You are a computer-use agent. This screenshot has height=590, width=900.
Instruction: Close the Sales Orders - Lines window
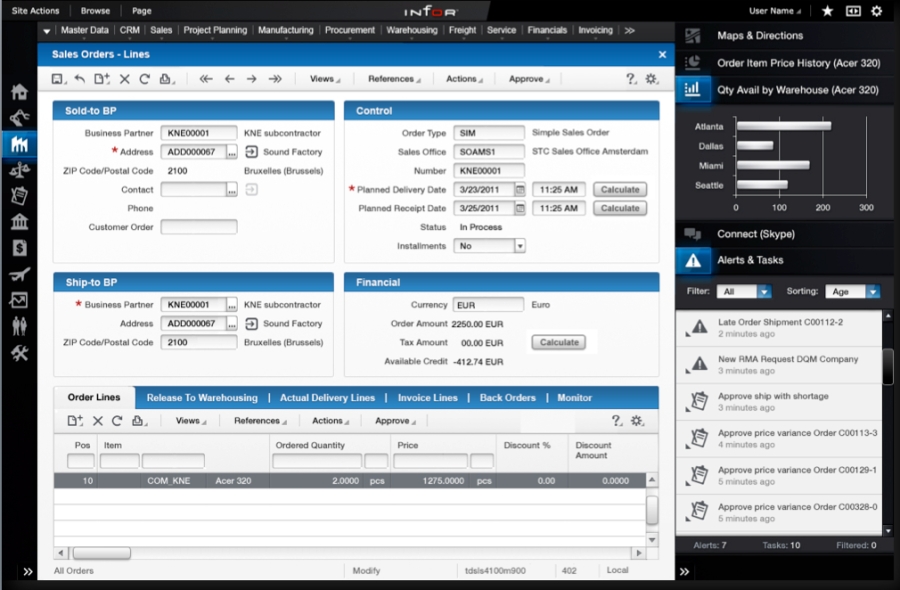click(662, 55)
